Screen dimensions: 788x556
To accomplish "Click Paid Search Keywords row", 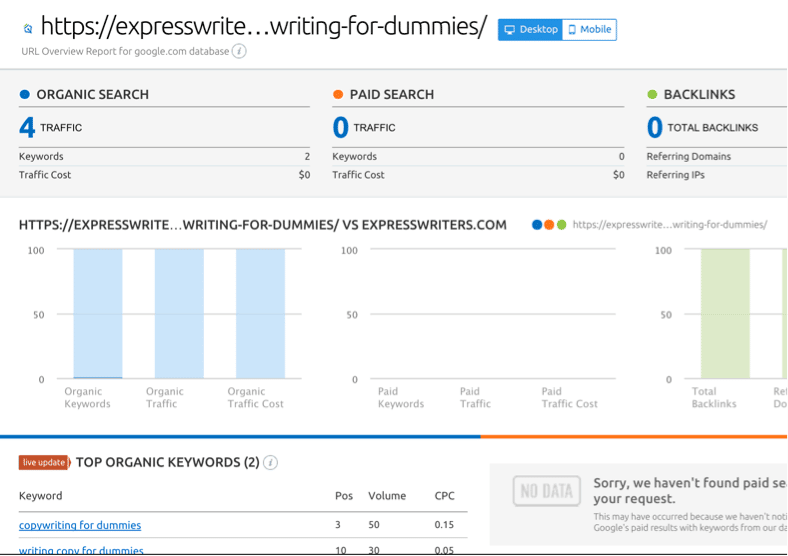I will click(x=478, y=156).
